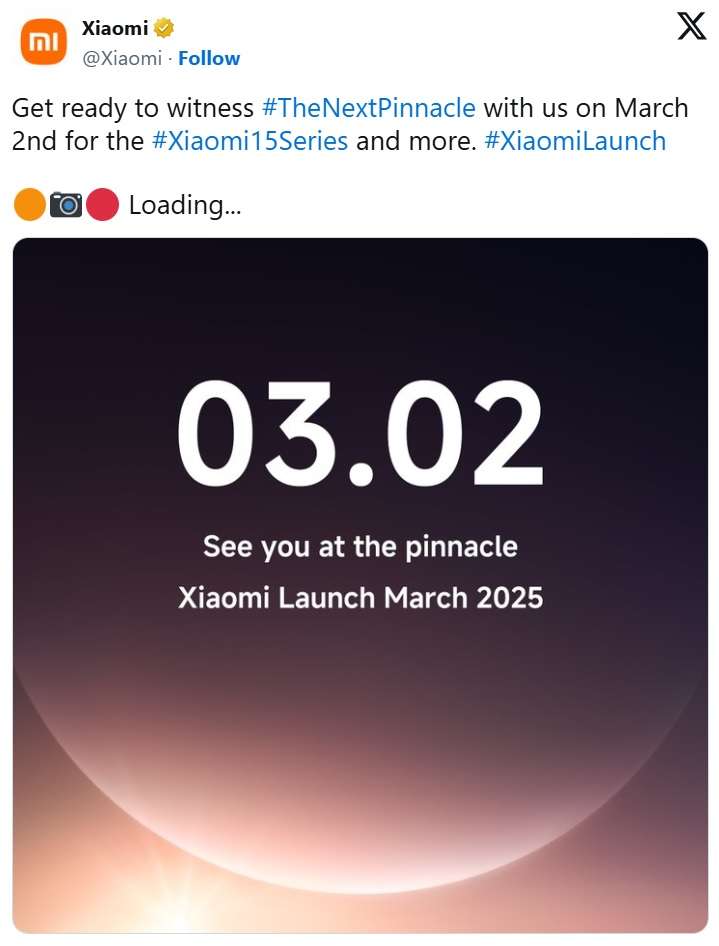Click the gold verified badge
719x946 pixels.
pos(164,29)
